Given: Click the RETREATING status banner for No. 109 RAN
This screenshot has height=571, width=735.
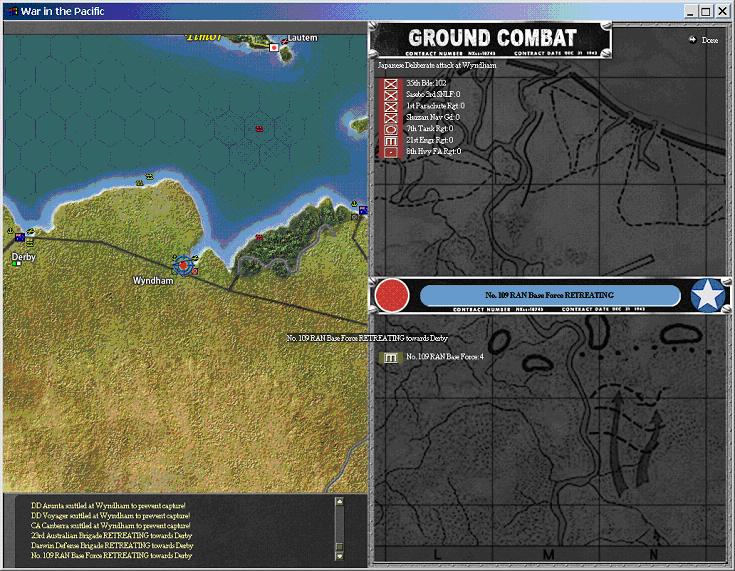Looking at the screenshot, I should [550, 295].
